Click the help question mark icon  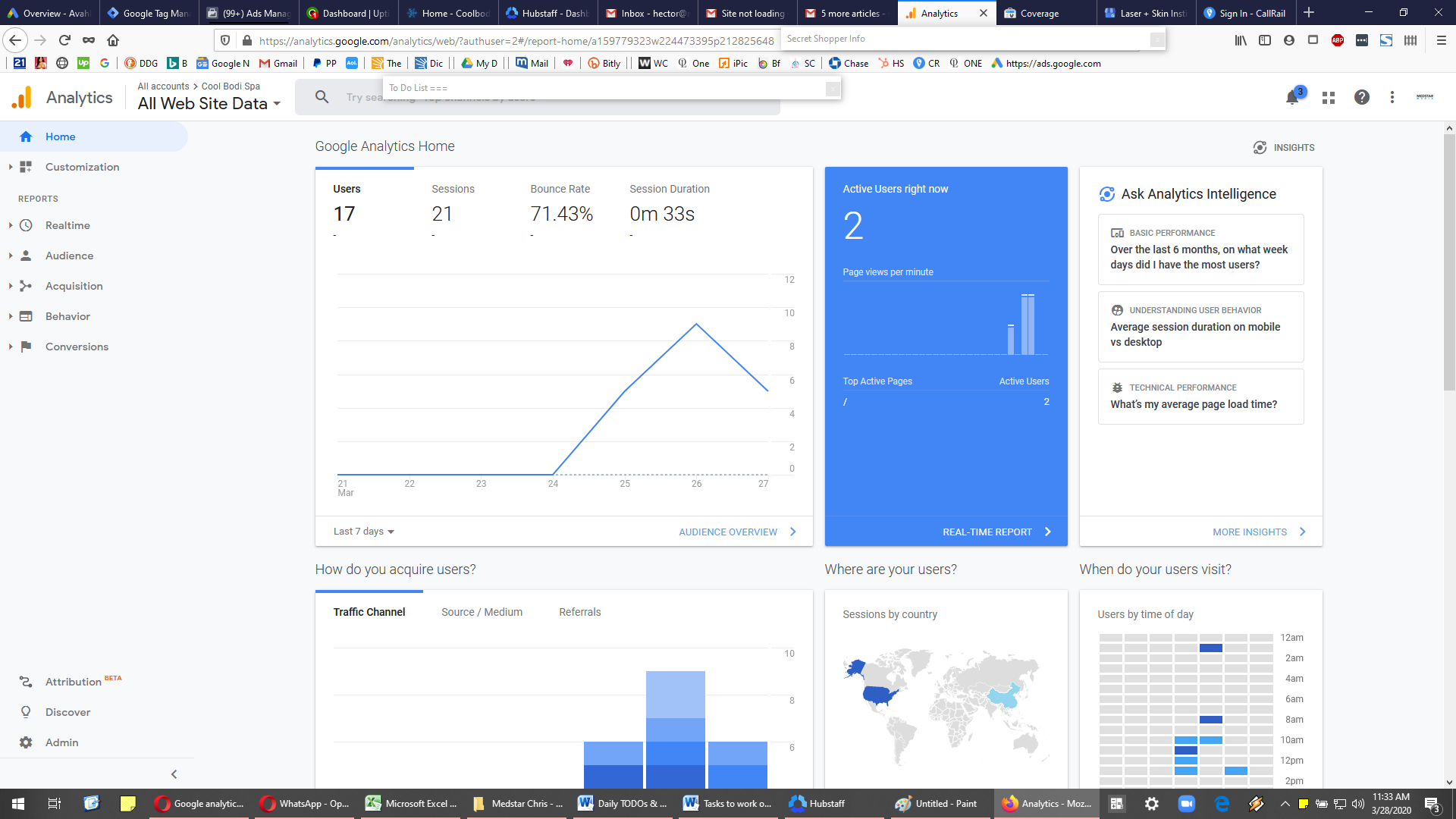(1362, 97)
